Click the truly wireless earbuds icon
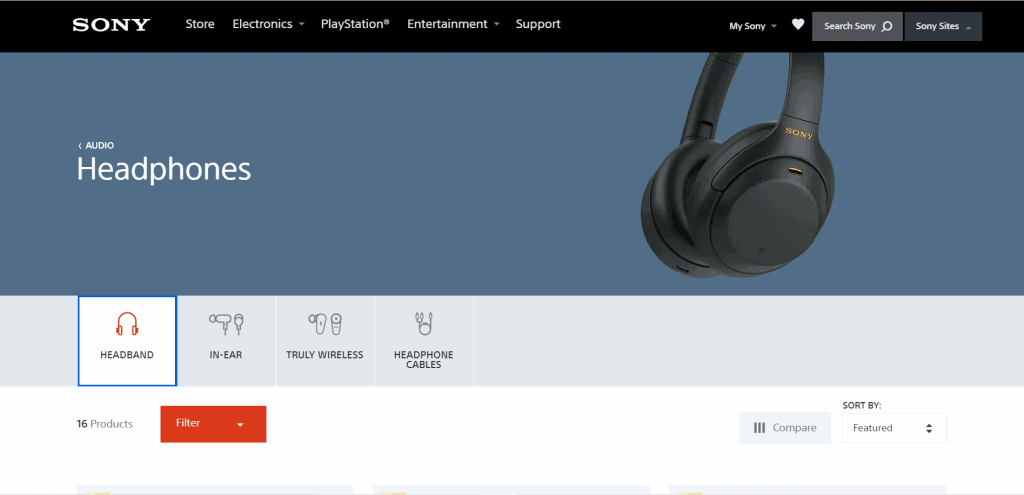Image resolution: width=1024 pixels, height=495 pixels. click(x=325, y=324)
